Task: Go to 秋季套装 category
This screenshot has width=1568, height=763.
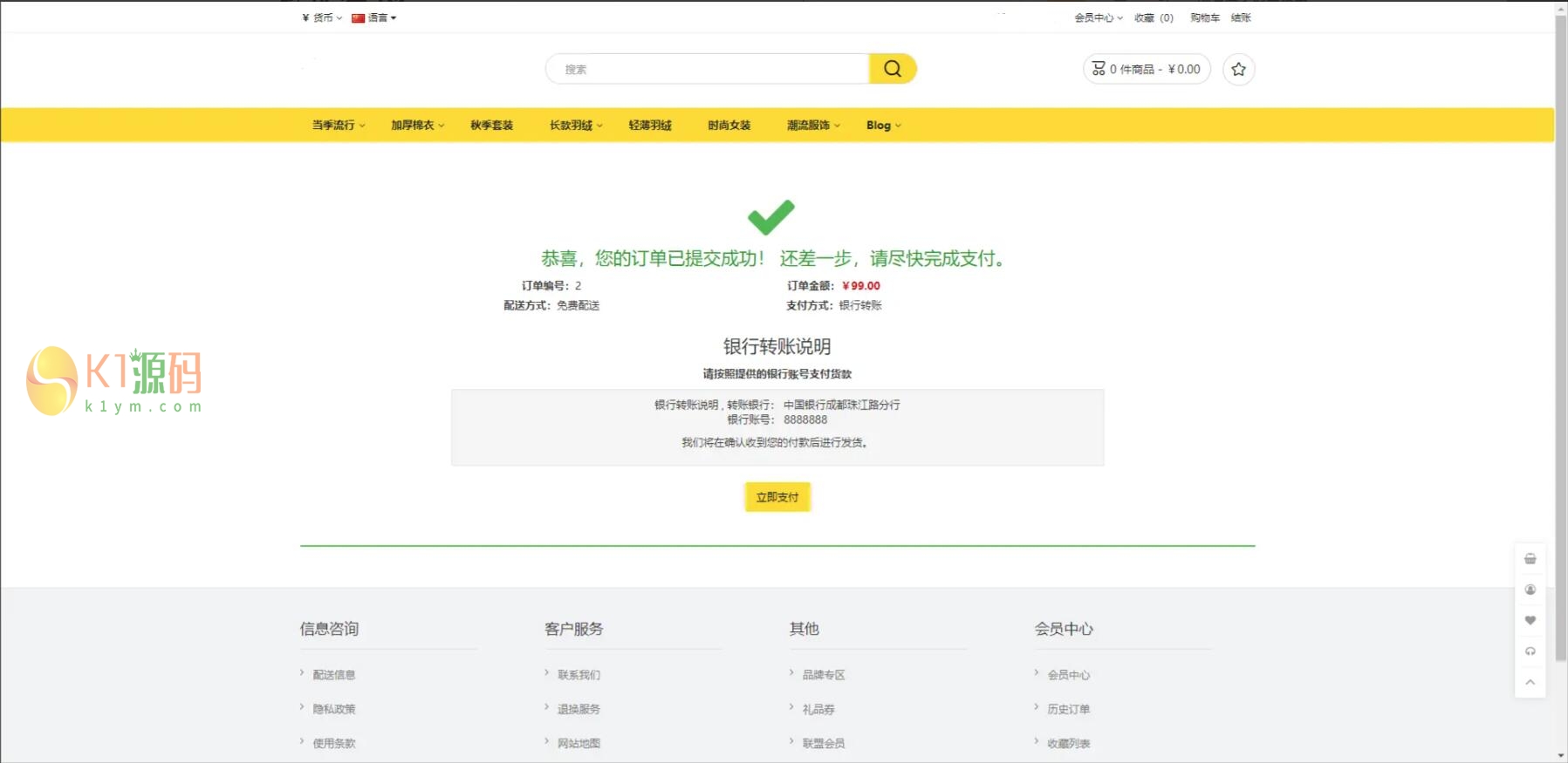Action: coord(491,126)
